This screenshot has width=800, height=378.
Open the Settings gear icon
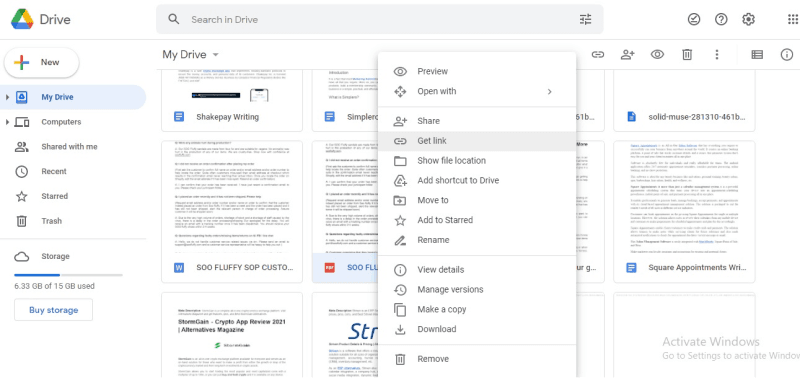[x=748, y=19]
